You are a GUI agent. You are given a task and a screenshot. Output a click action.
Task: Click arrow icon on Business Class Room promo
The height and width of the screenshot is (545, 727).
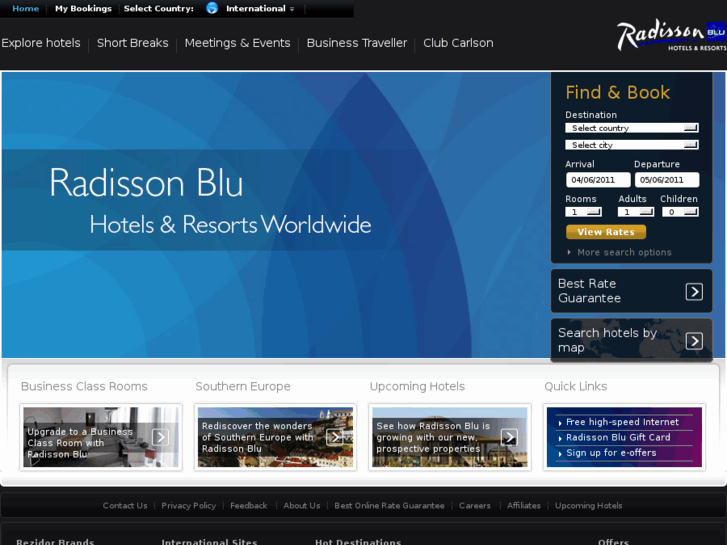160,437
